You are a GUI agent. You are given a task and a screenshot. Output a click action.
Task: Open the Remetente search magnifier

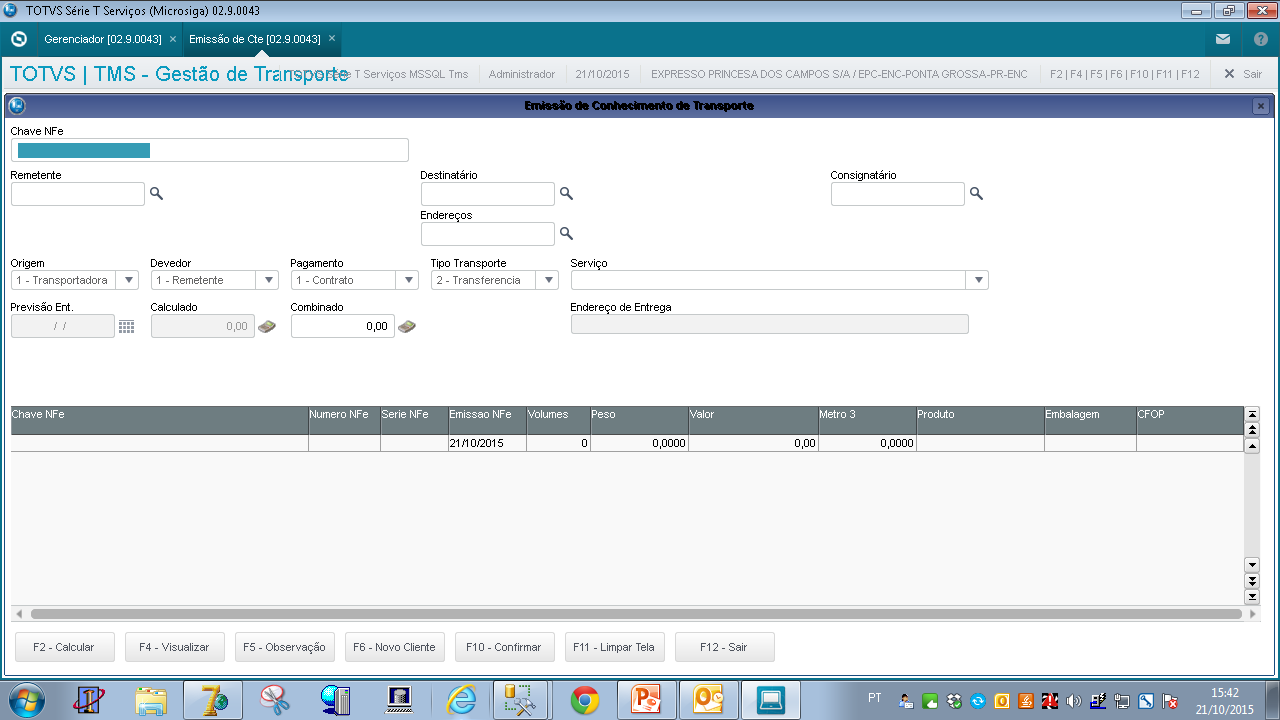tap(156, 193)
